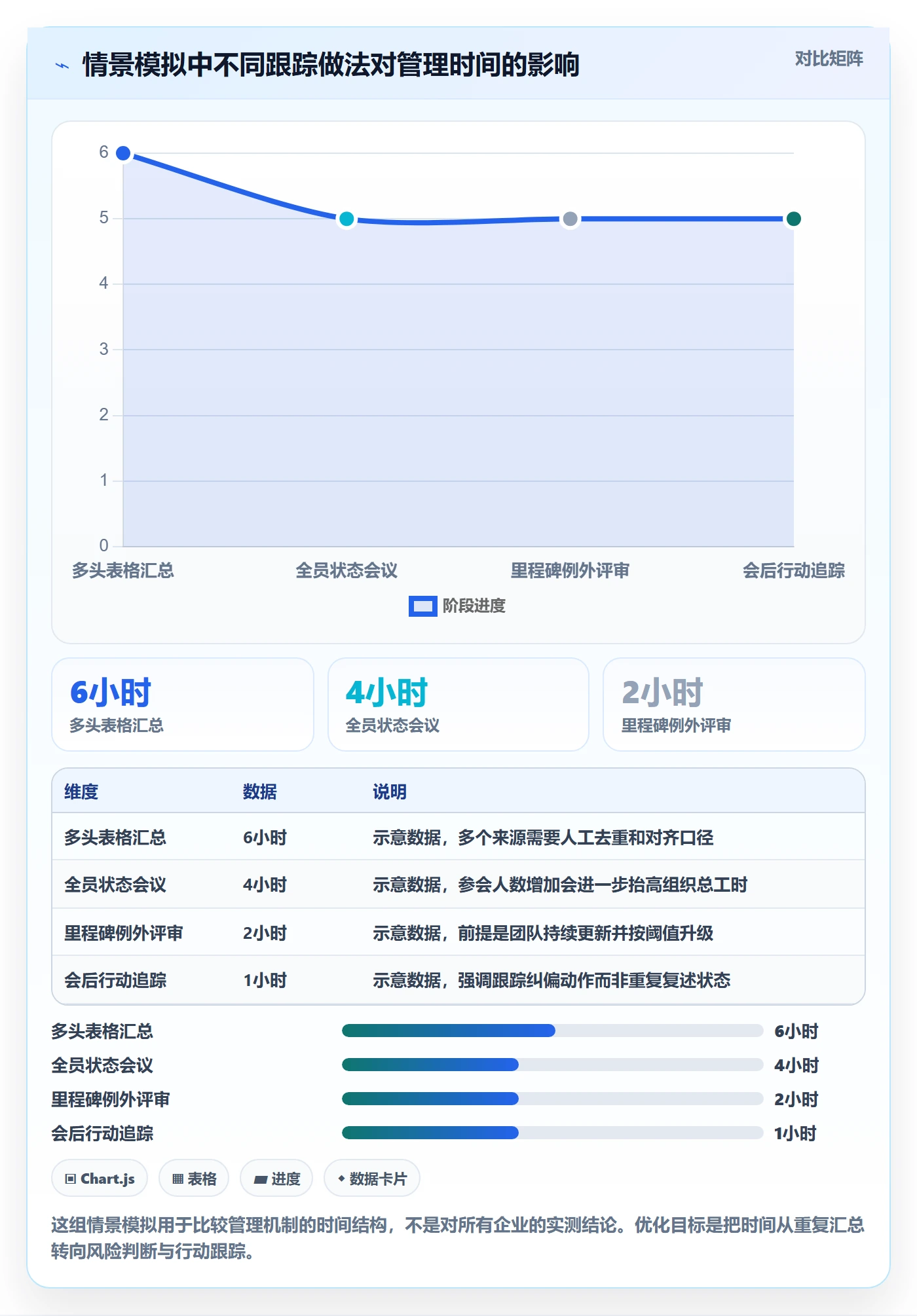Click the 对比矩阵 label in header
The width and height of the screenshot is (917, 1316).
(829, 59)
